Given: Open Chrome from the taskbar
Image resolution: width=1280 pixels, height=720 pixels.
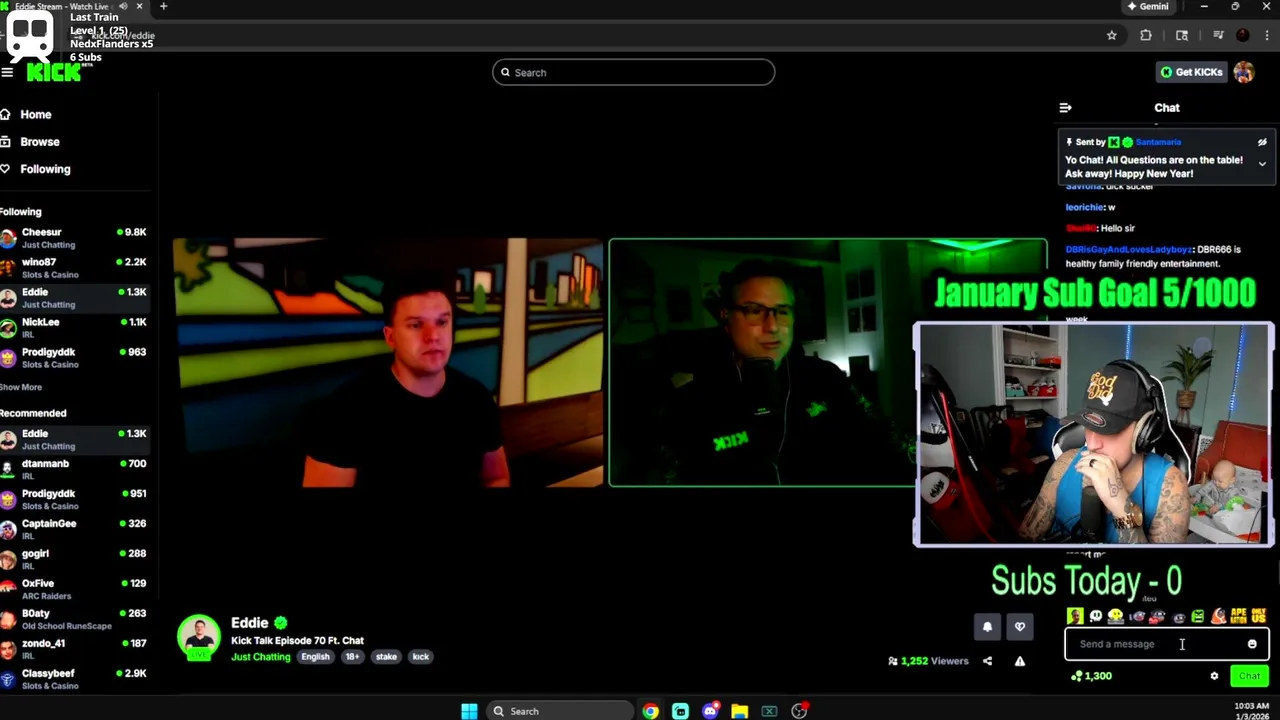Looking at the screenshot, I should click(x=651, y=711).
